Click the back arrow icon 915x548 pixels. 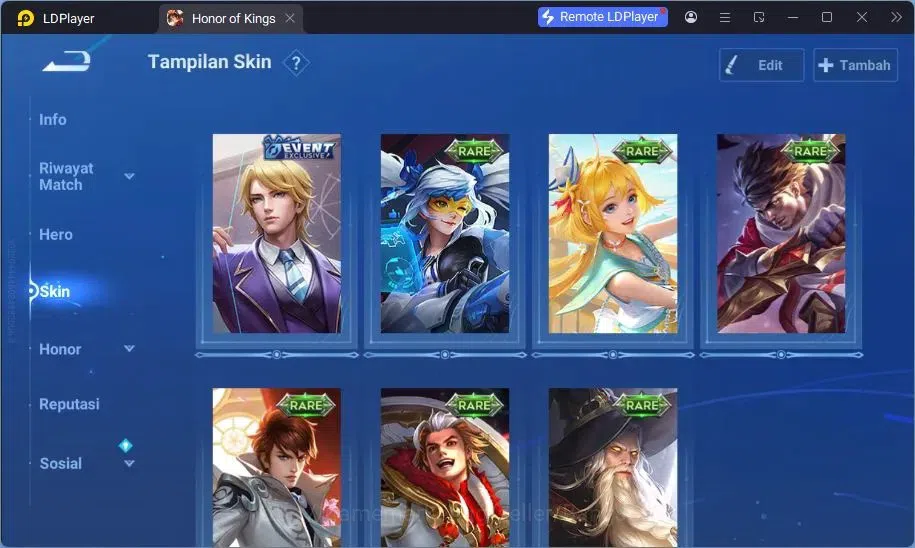click(x=67, y=61)
